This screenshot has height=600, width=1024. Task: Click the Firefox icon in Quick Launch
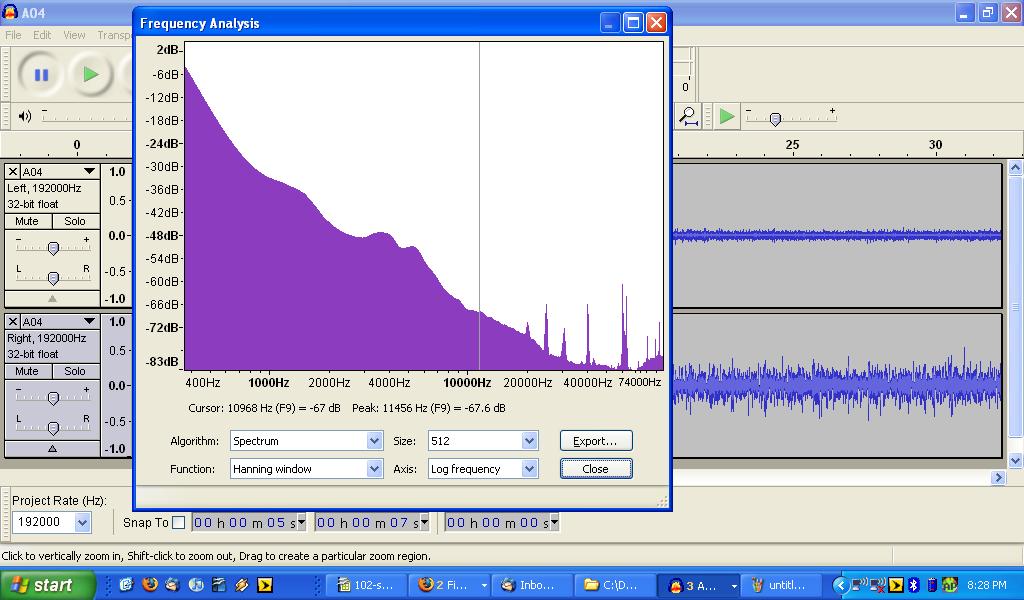[x=150, y=585]
